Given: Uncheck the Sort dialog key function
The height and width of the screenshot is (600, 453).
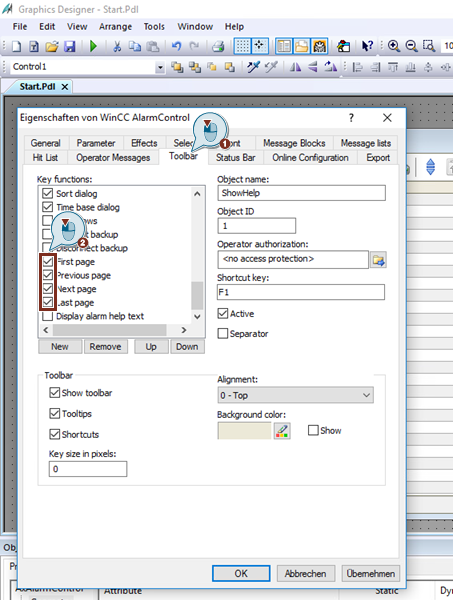Looking at the screenshot, I should click(x=47, y=193).
